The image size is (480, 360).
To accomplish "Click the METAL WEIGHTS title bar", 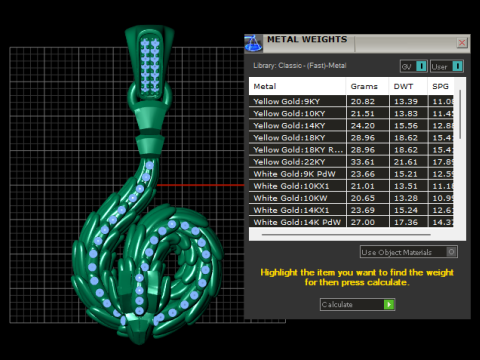I will (358, 43).
